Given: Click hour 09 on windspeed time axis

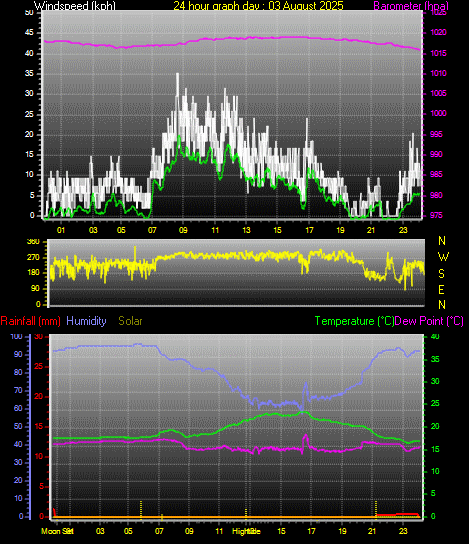Looking at the screenshot, I should pyautogui.click(x=184, y=230).
